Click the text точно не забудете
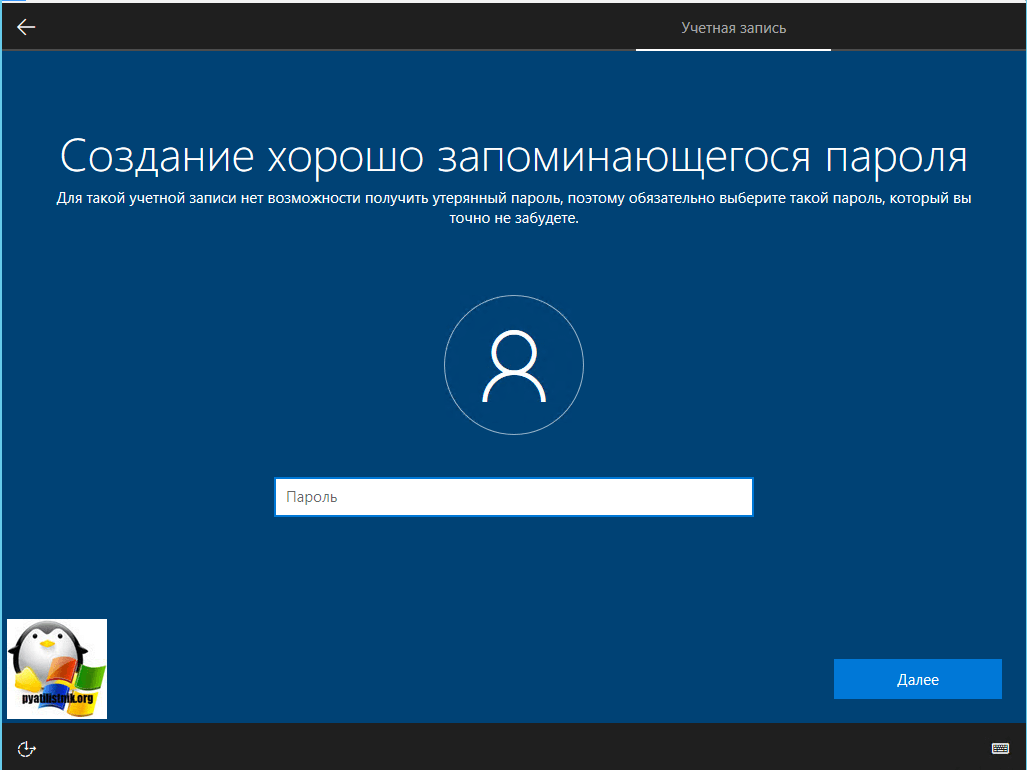Screen dimensions: 1027x770 (513, 218)
